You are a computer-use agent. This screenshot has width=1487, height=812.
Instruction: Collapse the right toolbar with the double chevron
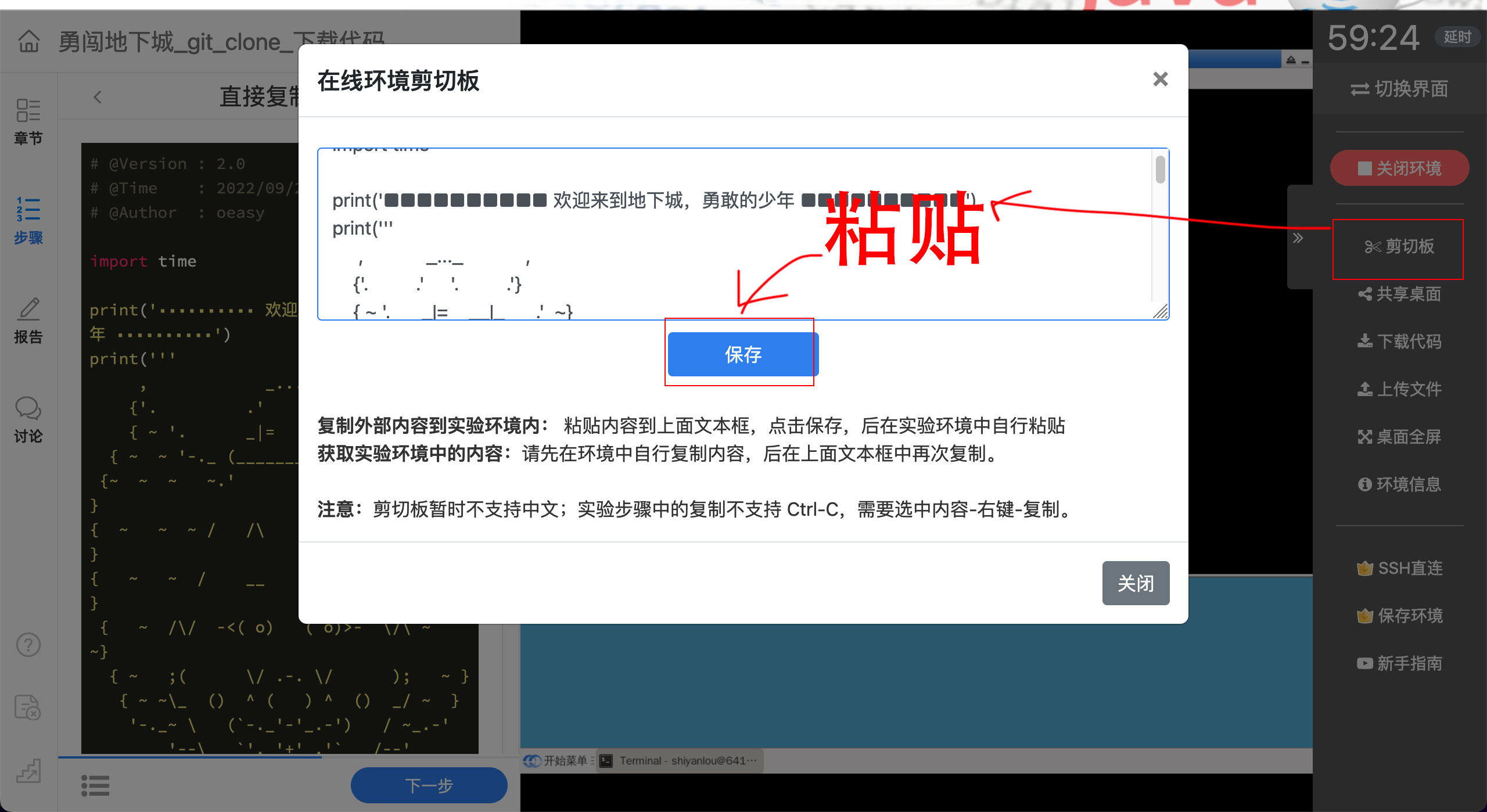1298,238
